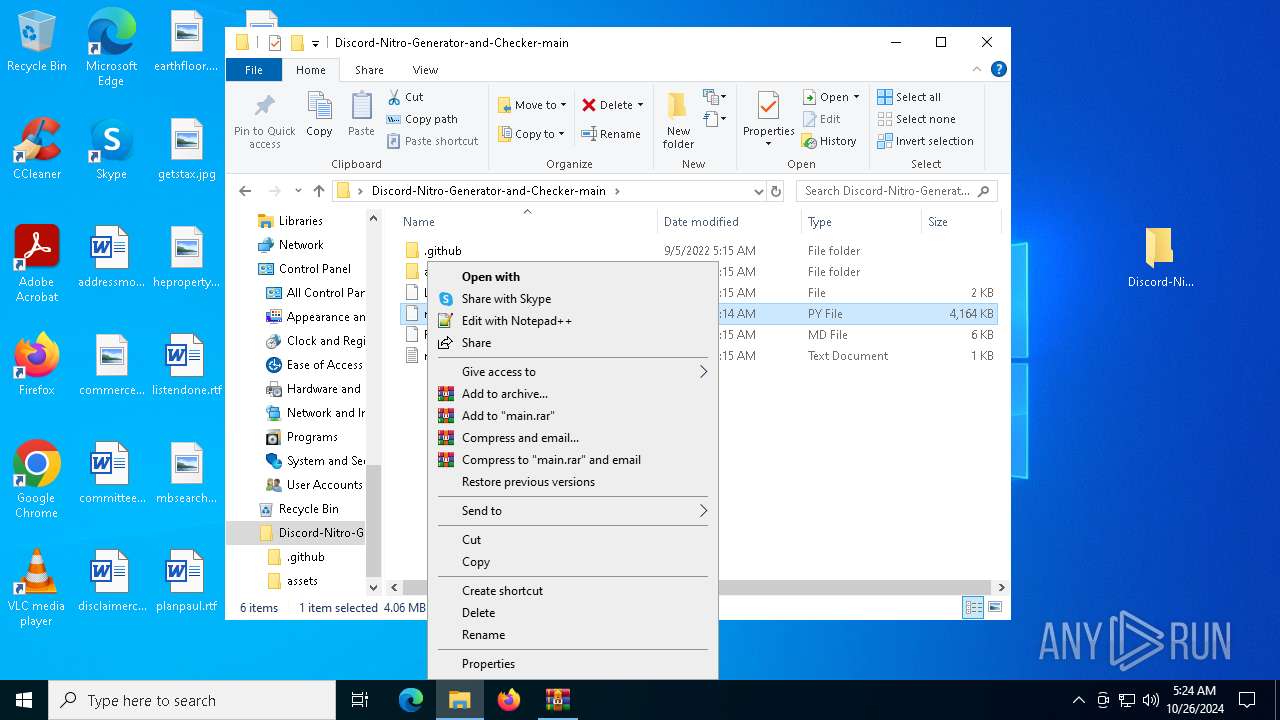Screen dimensions: 1280x720
Task: Open the CCleaner desktop icon
Action: click(x=37, y=149)
